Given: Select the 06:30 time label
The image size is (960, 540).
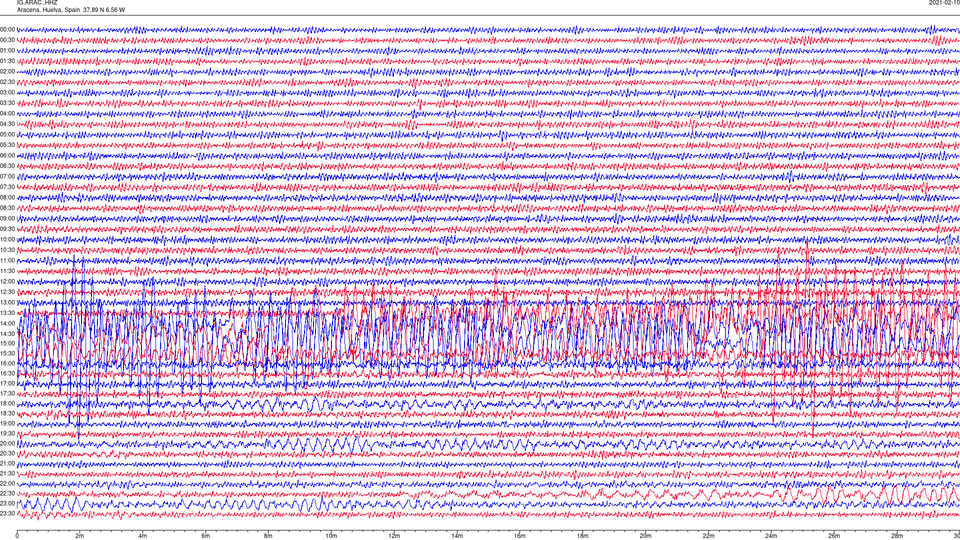Looking at the screenshot, I should (7, 166).
